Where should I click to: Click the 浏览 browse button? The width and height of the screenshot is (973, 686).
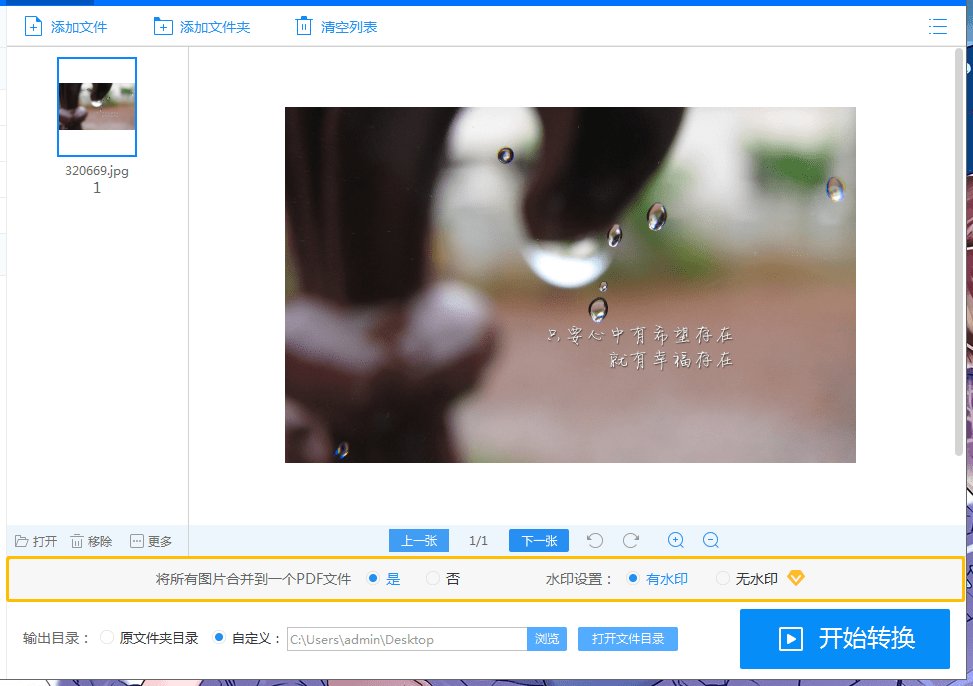click(547, 639)
